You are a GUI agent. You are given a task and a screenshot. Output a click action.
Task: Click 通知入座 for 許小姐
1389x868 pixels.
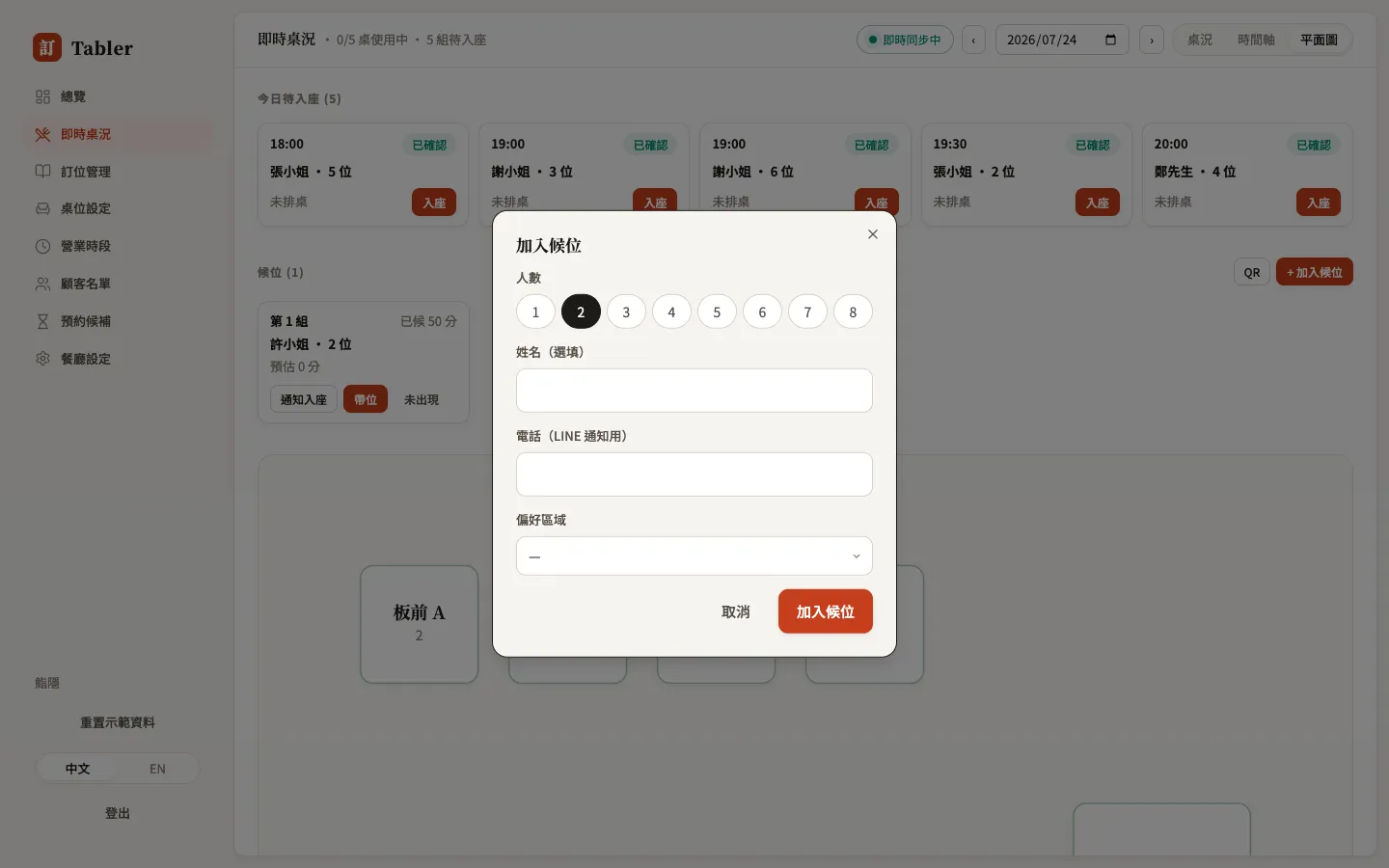(304, 399)
